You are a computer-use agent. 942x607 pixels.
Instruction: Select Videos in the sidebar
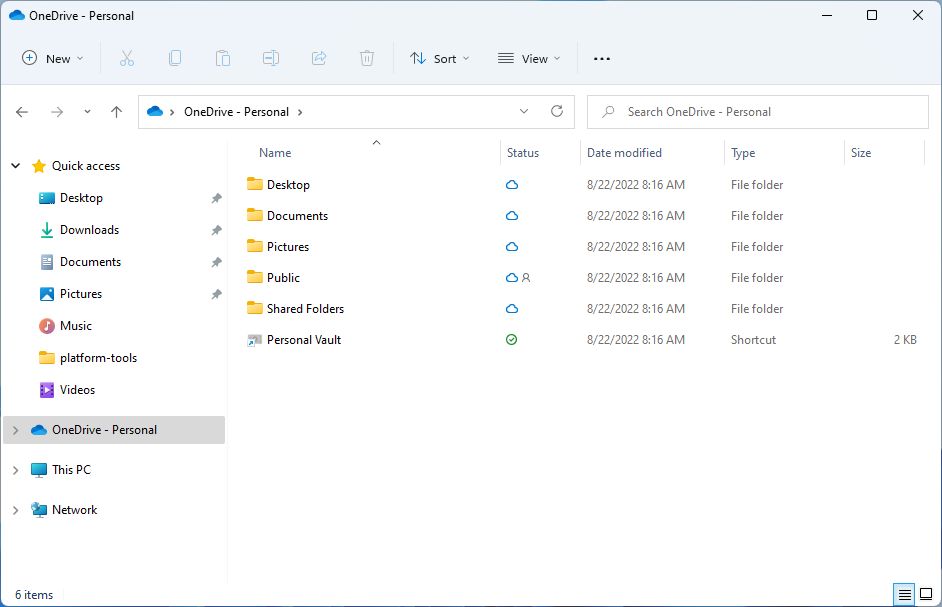[77, 389]
